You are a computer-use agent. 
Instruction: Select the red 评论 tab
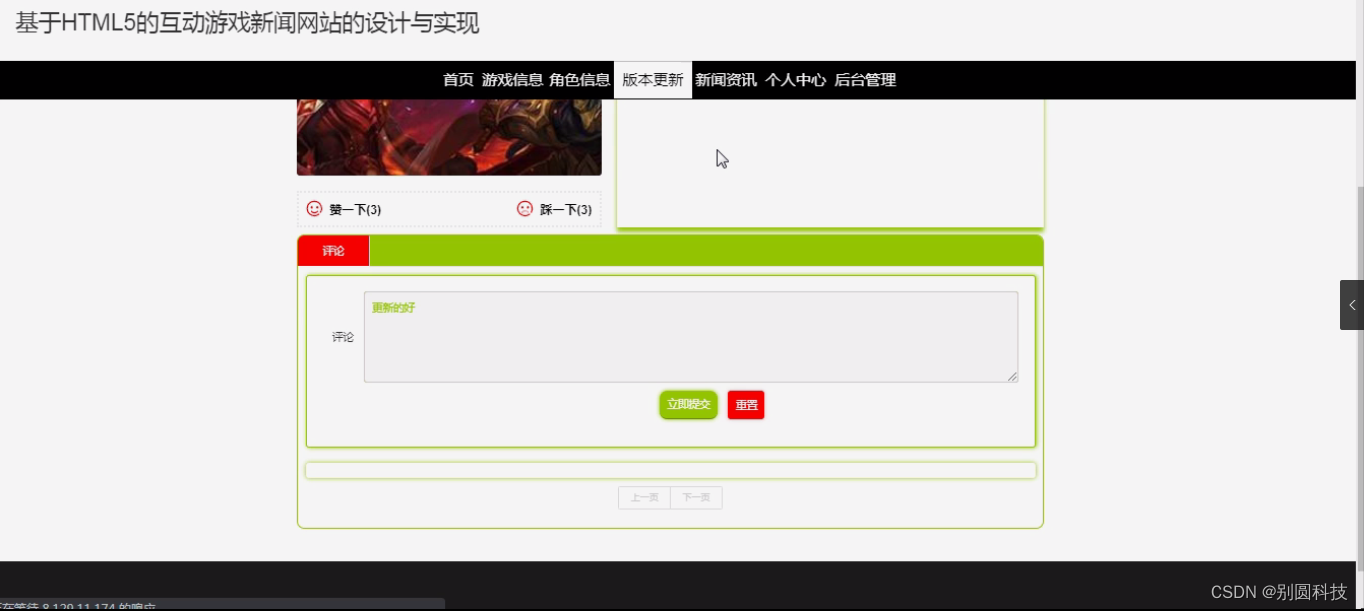332,250
